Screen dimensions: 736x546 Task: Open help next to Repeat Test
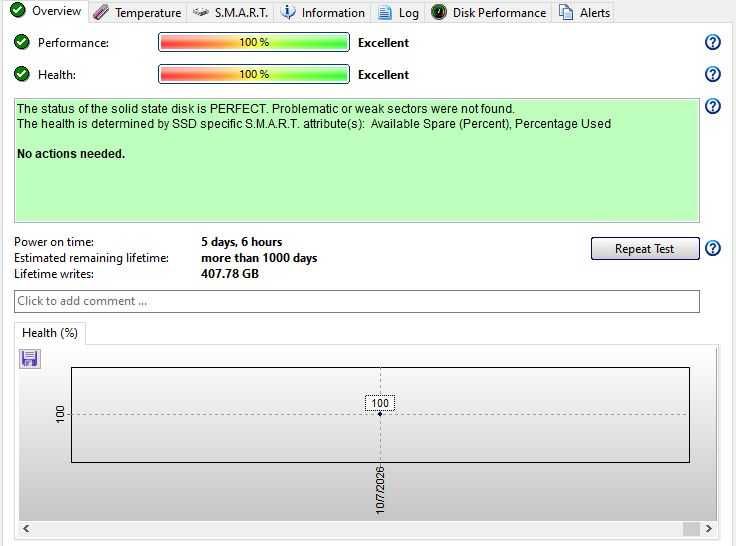click(713, 248)
